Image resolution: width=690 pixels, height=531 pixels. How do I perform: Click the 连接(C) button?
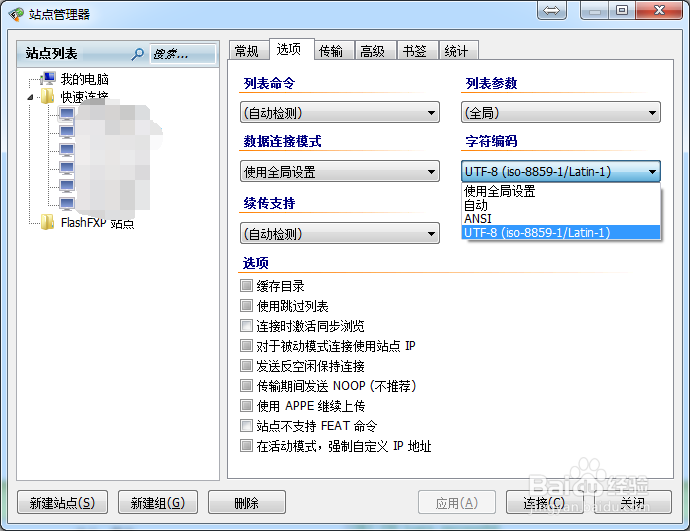pos(545,502)
